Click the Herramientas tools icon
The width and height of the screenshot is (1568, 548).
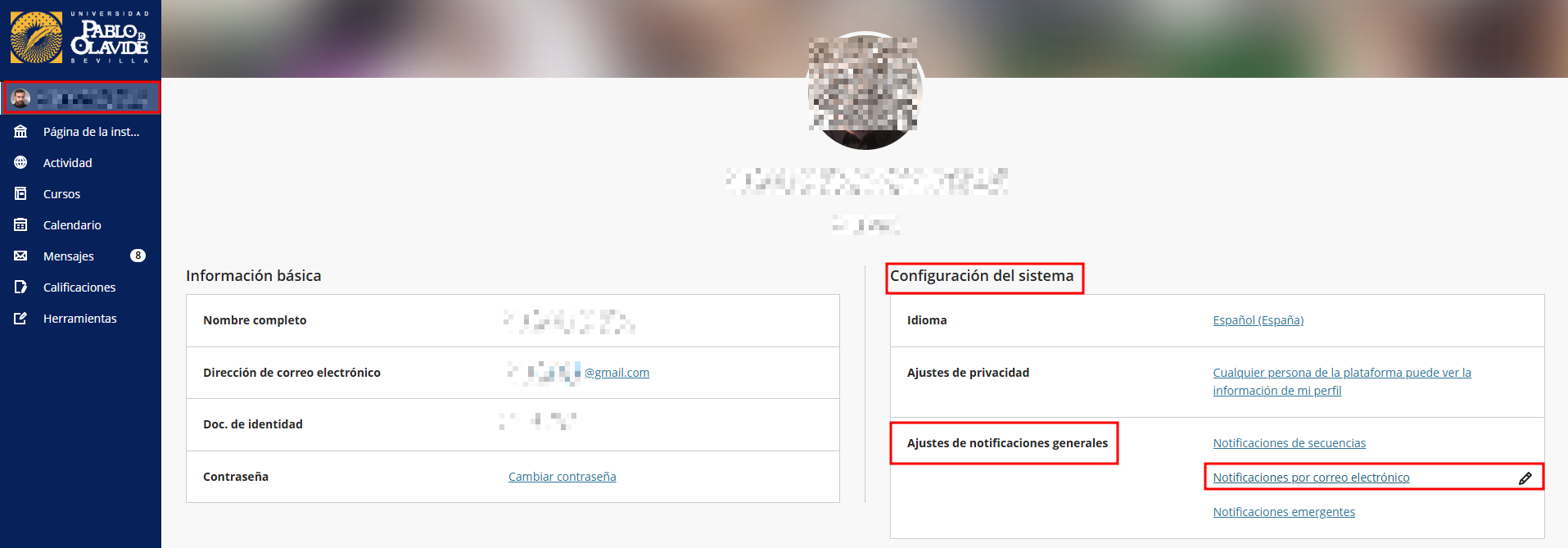(20, 319)
